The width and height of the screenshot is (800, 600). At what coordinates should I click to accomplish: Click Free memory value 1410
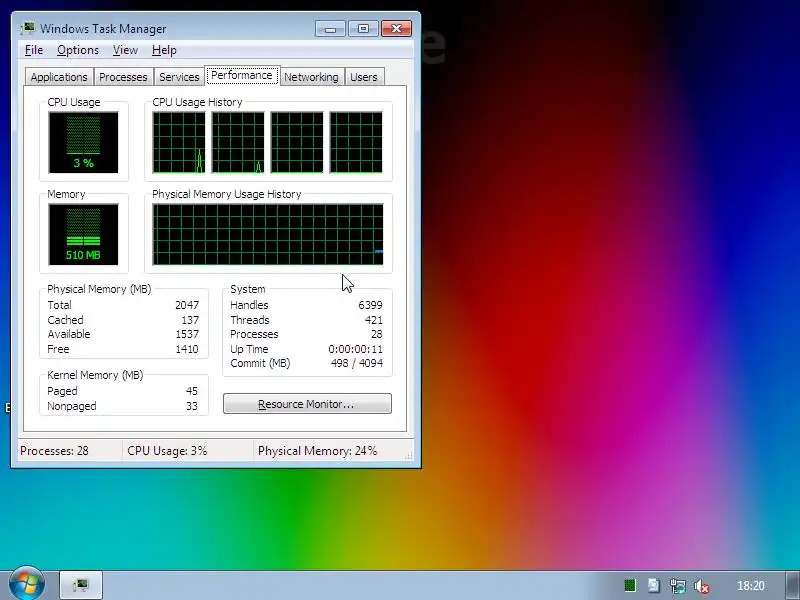[187, 349]
